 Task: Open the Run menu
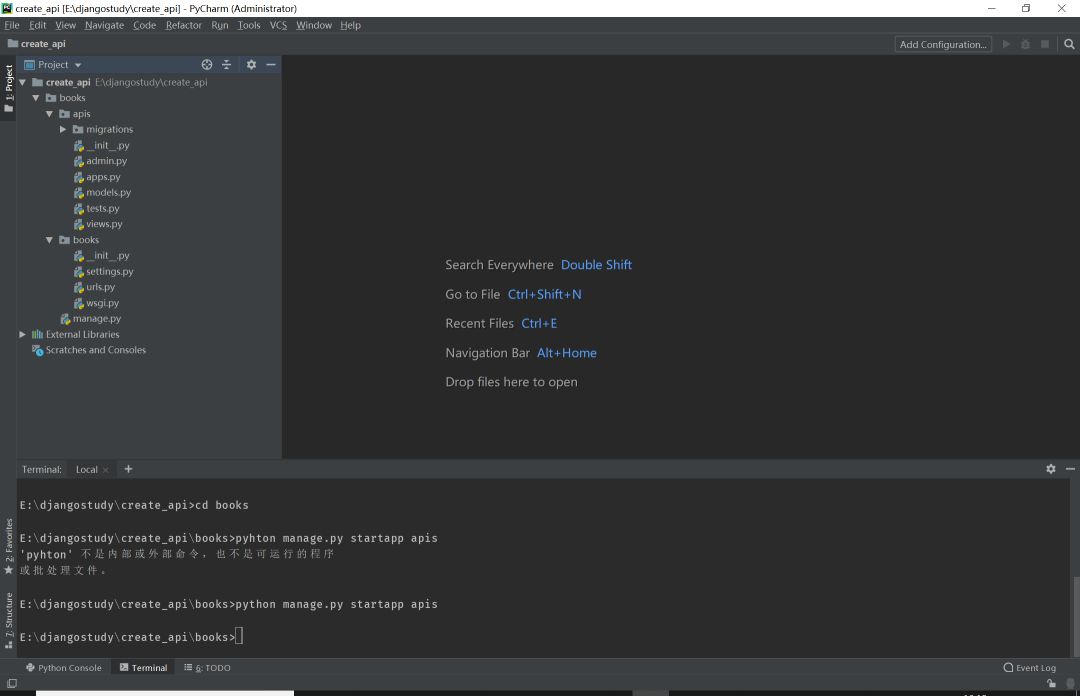[220, 25]
